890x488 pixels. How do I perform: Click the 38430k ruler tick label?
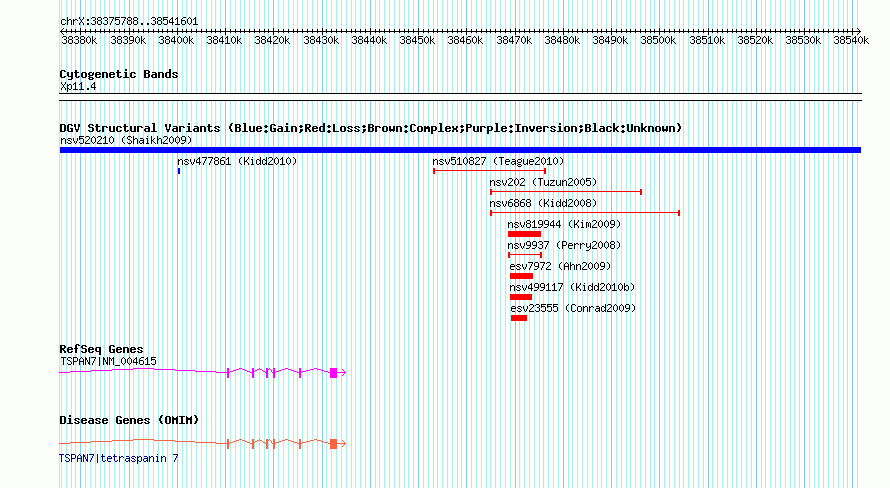321,40
